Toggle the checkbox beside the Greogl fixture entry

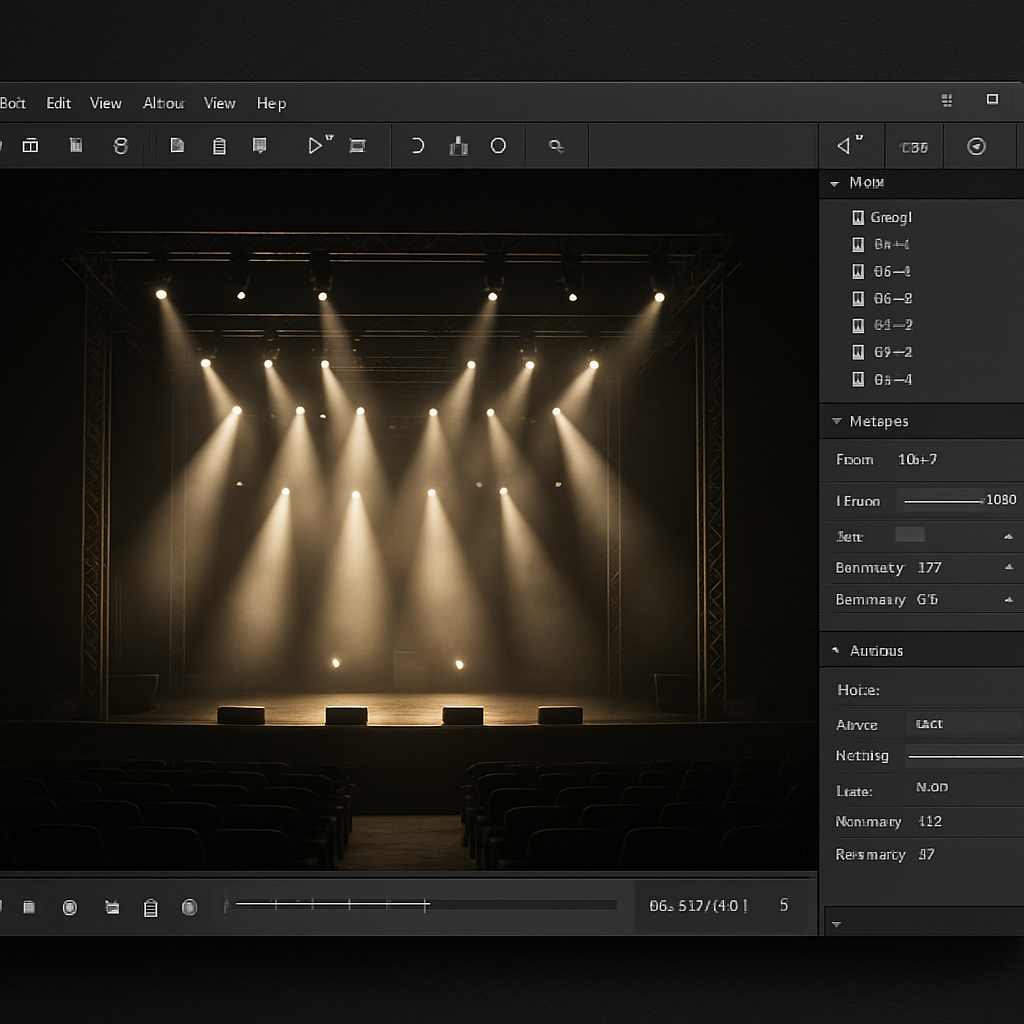pyautogui.click(x=857, y=217)
